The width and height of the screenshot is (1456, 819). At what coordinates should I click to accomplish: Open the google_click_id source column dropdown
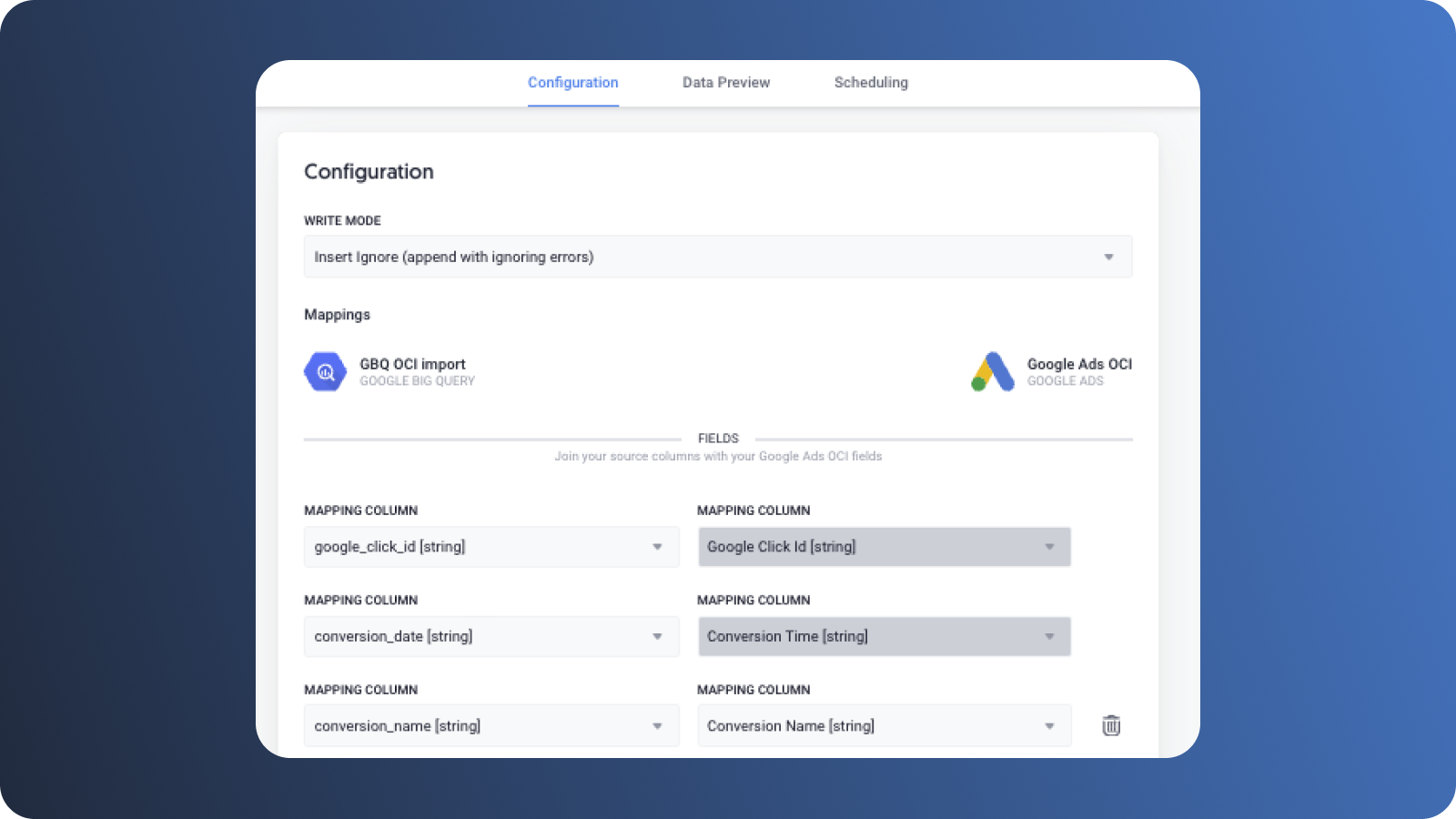[x=491, y=547]
